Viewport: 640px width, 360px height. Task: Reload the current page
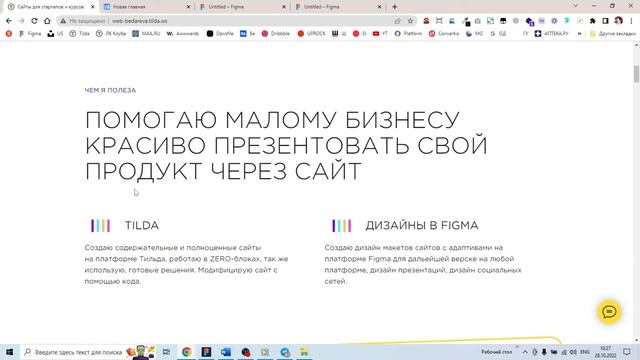pyautogui.click(x=34, y=21)
